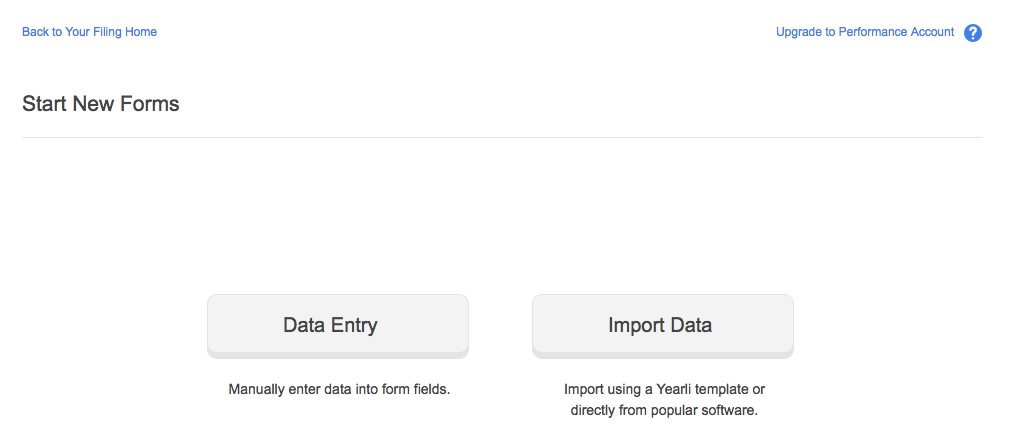1009x439 pixels.
Task: Click the 'Import using a Yearli template' text
Action: [x=664, y=389]
